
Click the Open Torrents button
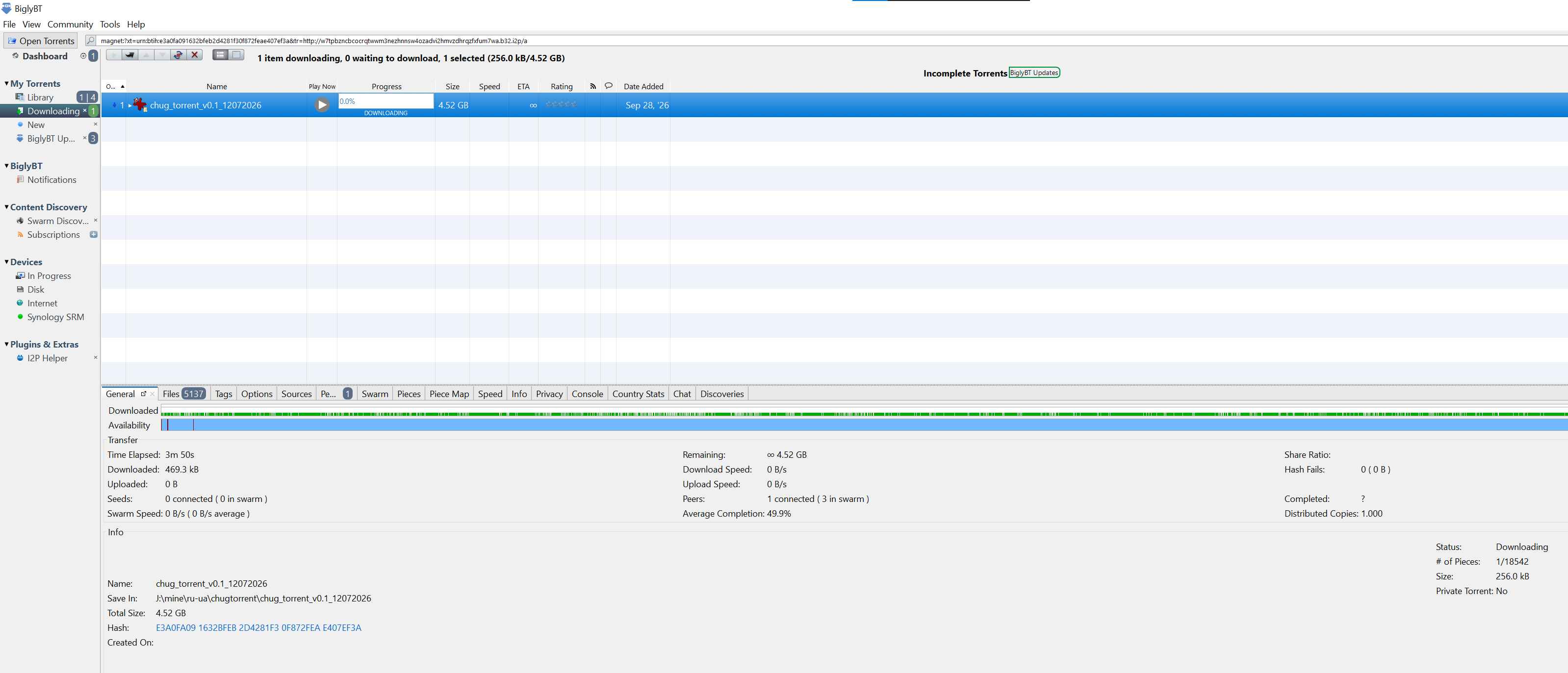(x=41, y=41)
